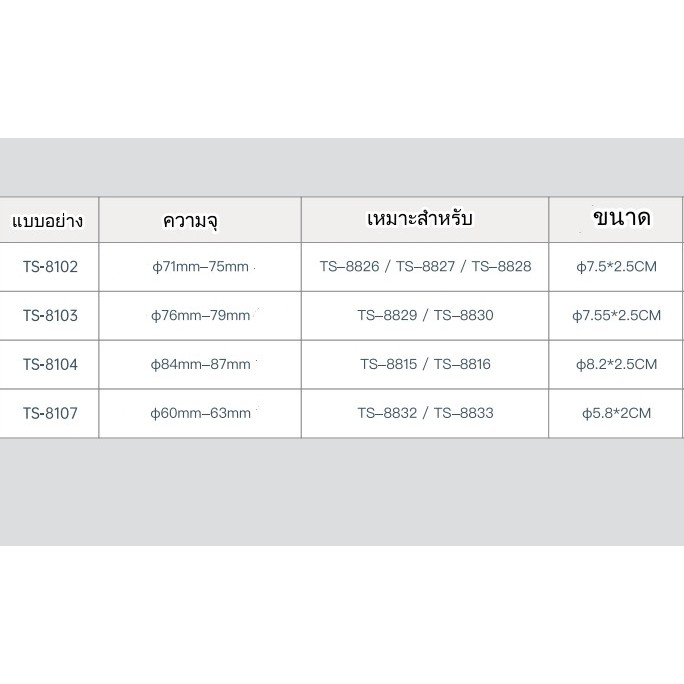Select the TS–8832 / TS–8833 cell
The width and height of the screenshot is (684, 684).
tap(425, 413)
